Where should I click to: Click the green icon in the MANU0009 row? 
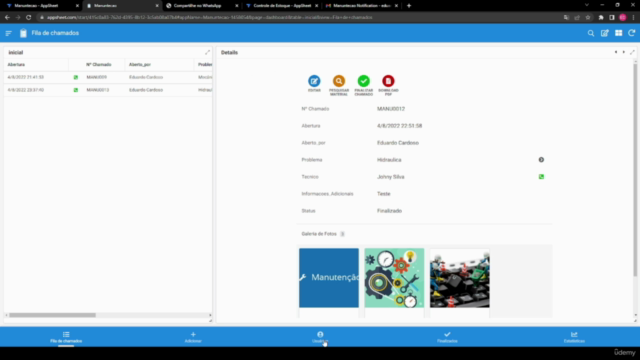coord(76,77)
